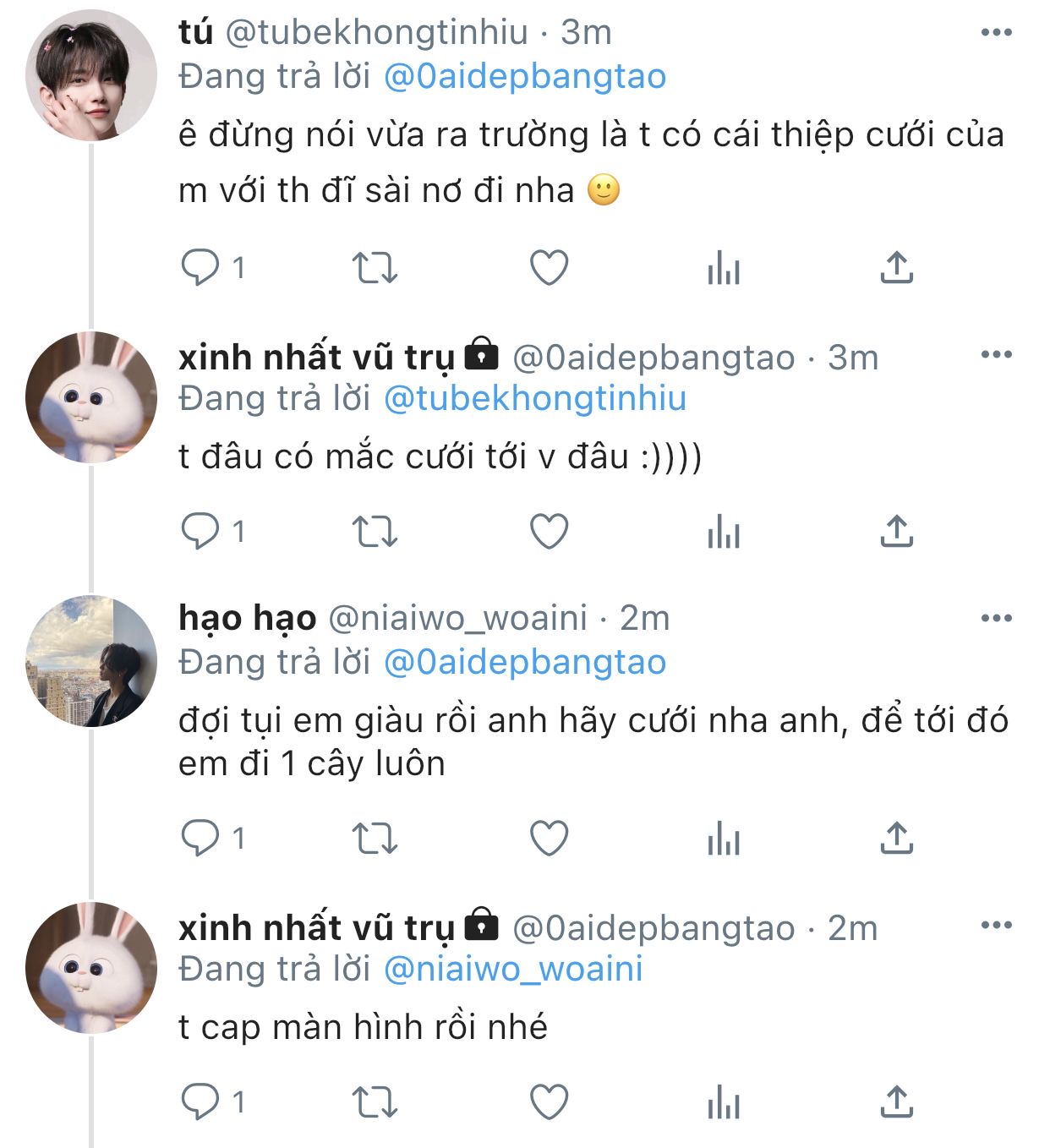Open the @tubekhongtinhiu mention link
1050x1148 pixels.
[534, 398]
